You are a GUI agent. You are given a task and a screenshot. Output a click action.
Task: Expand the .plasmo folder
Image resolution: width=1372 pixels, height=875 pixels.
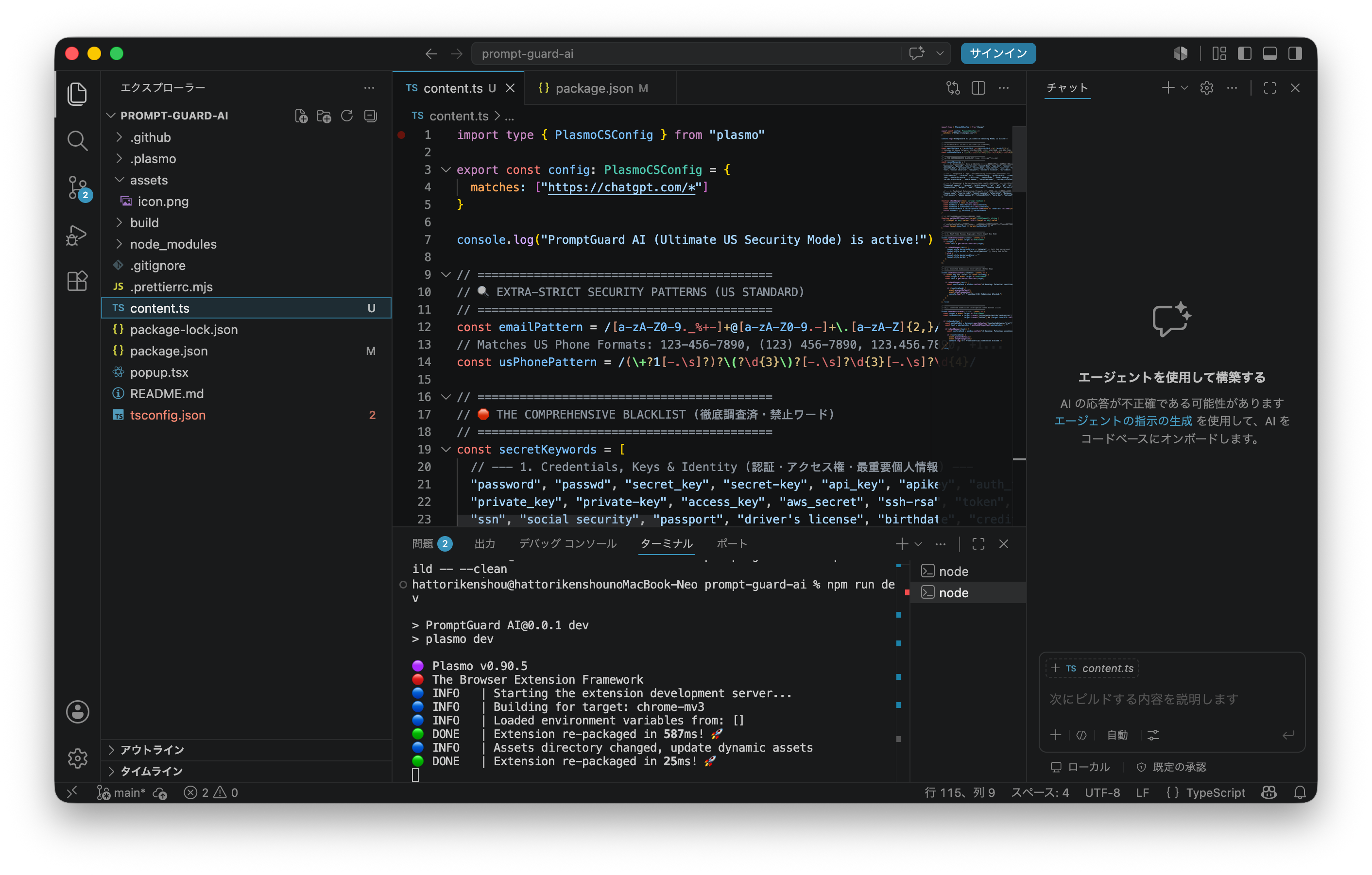tap(246, 159)
